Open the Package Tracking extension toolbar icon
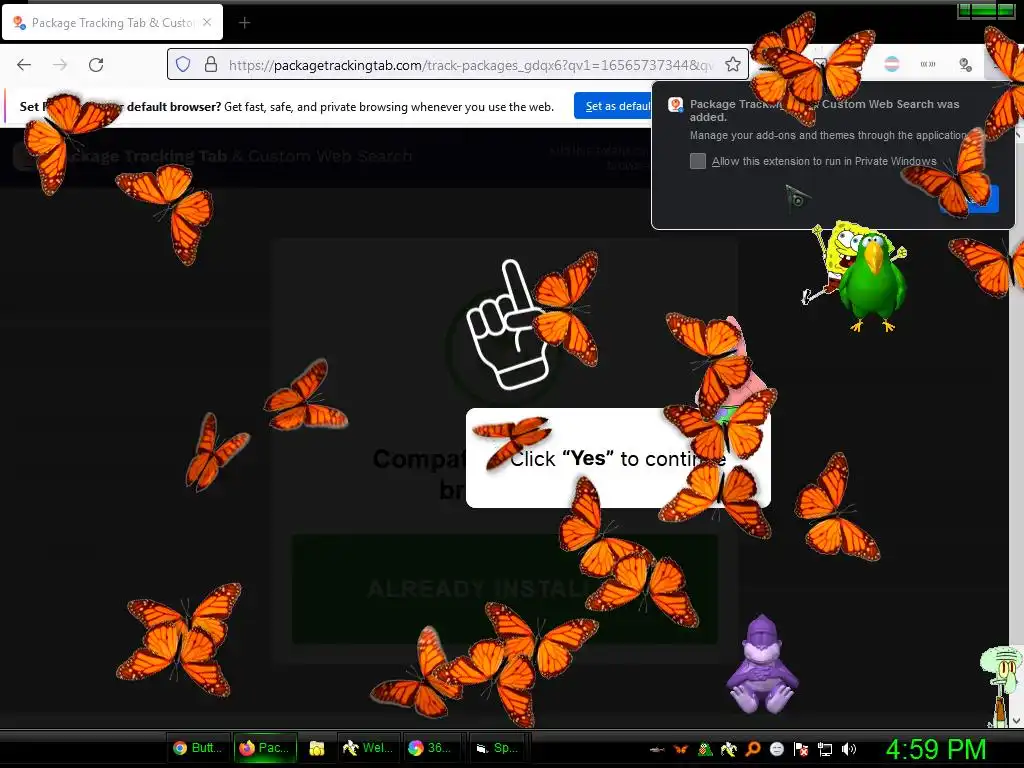Viewport: 1024px width, 768px height. click(965, 64)
